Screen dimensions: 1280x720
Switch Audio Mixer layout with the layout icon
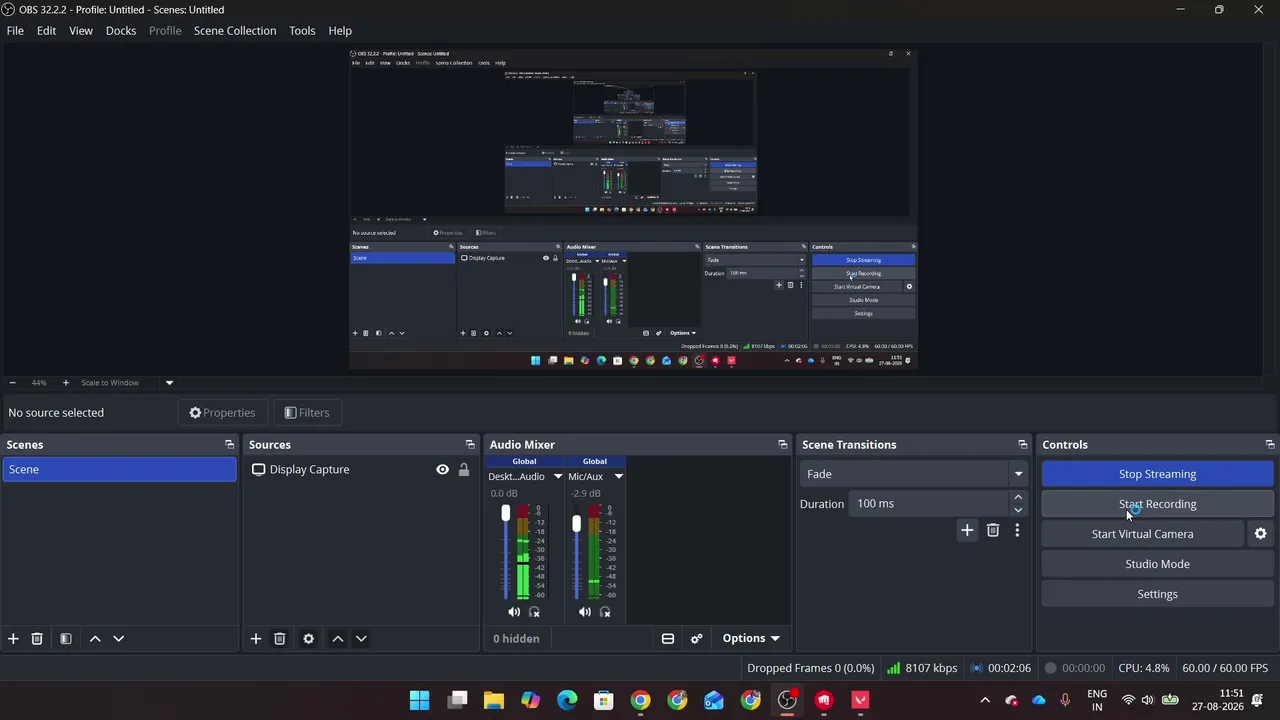point(668,639)
